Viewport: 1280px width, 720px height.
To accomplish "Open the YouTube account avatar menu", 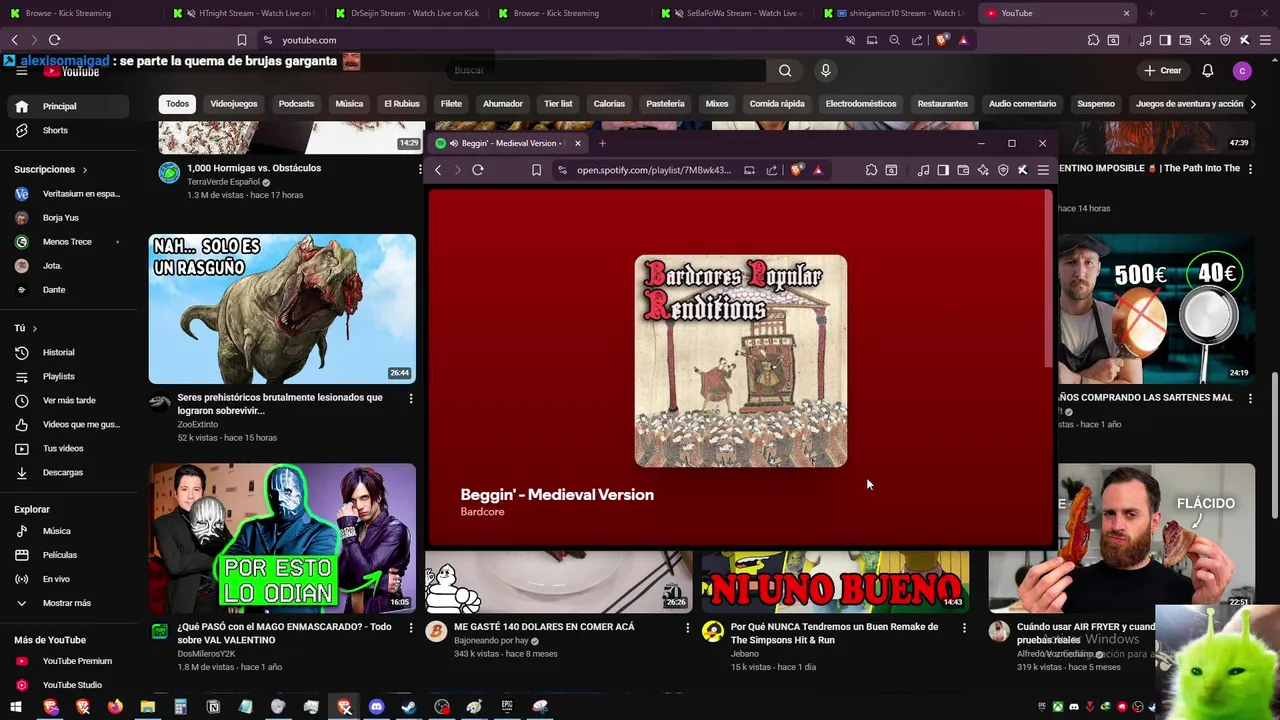I will tap(1242, 70).
